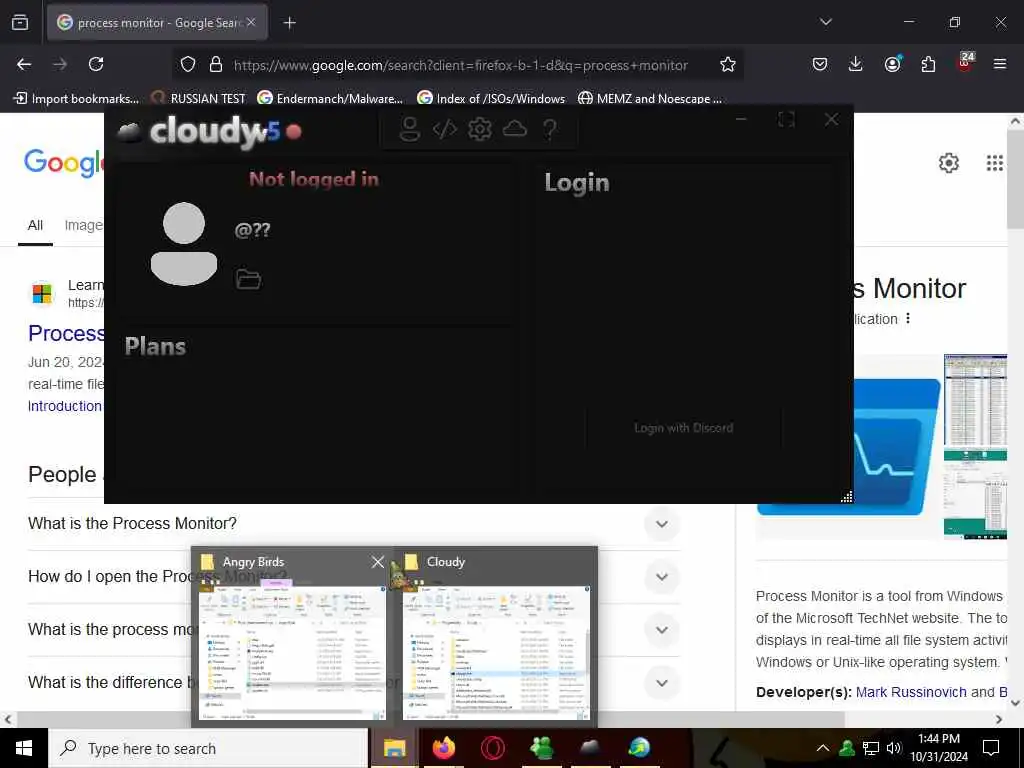Click the Firefox tracking protection shield icon
The height and width of the screenshot is (768, 1024).
[x=188, y=64]
